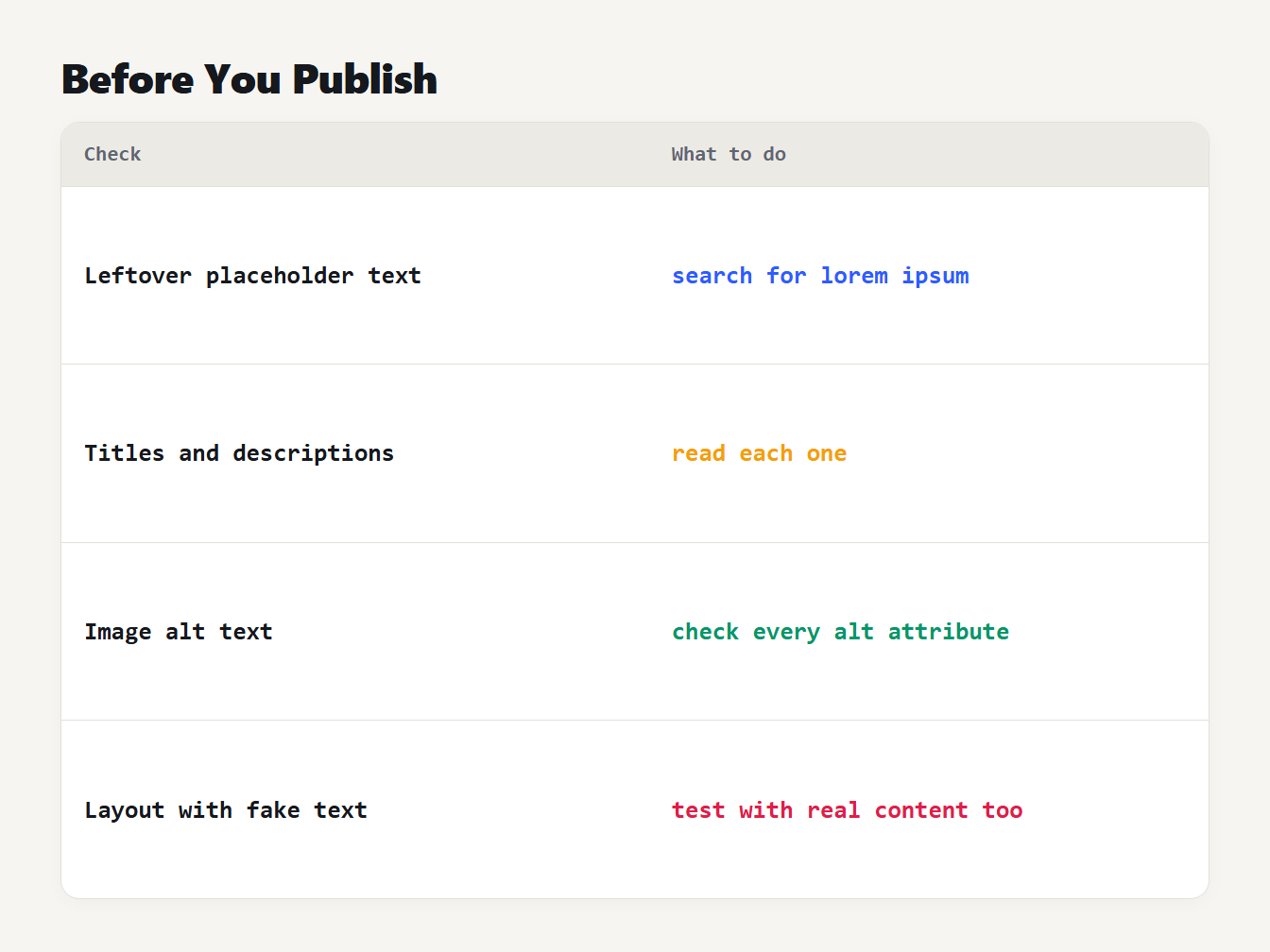Screen dimensions: 1270x952
Task: Click 'test with real content too' text
Action: pos(847,810)
